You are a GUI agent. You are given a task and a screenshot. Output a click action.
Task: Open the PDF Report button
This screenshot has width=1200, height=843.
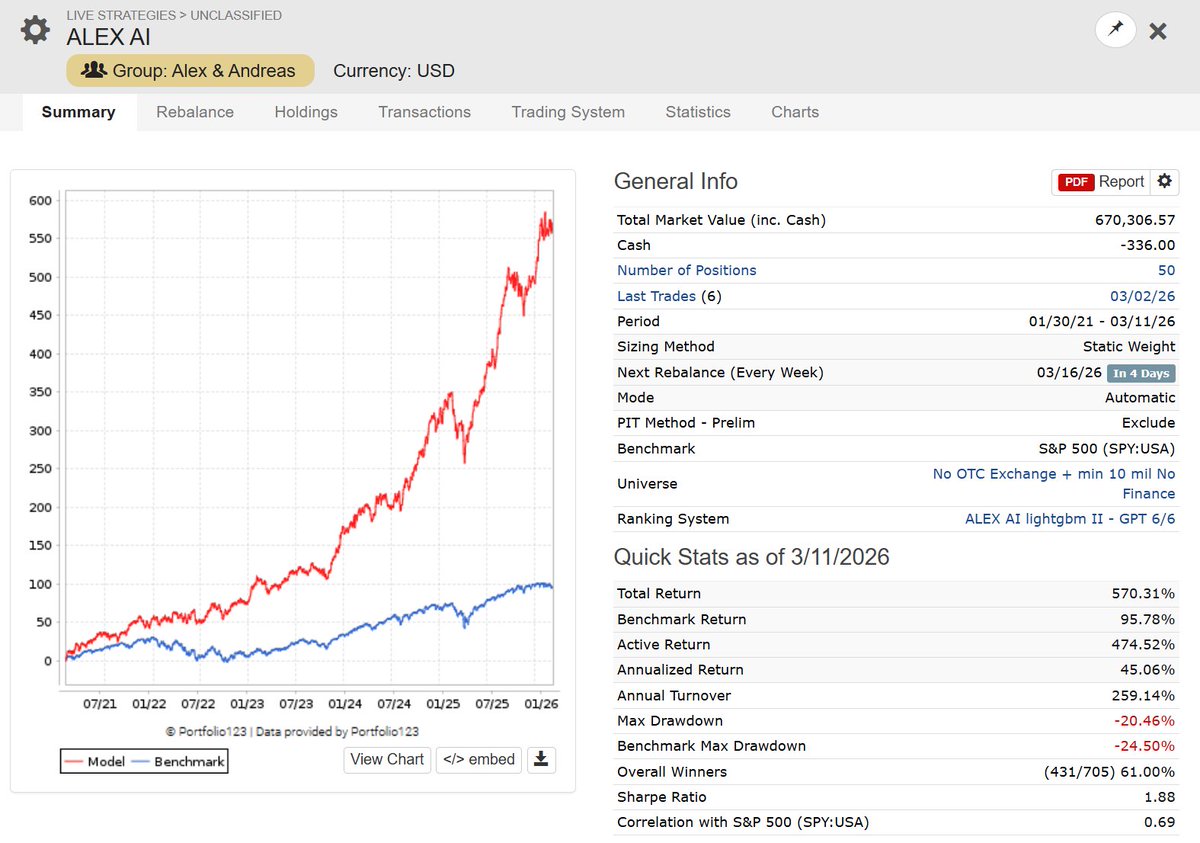click(x=1101, y=181)
